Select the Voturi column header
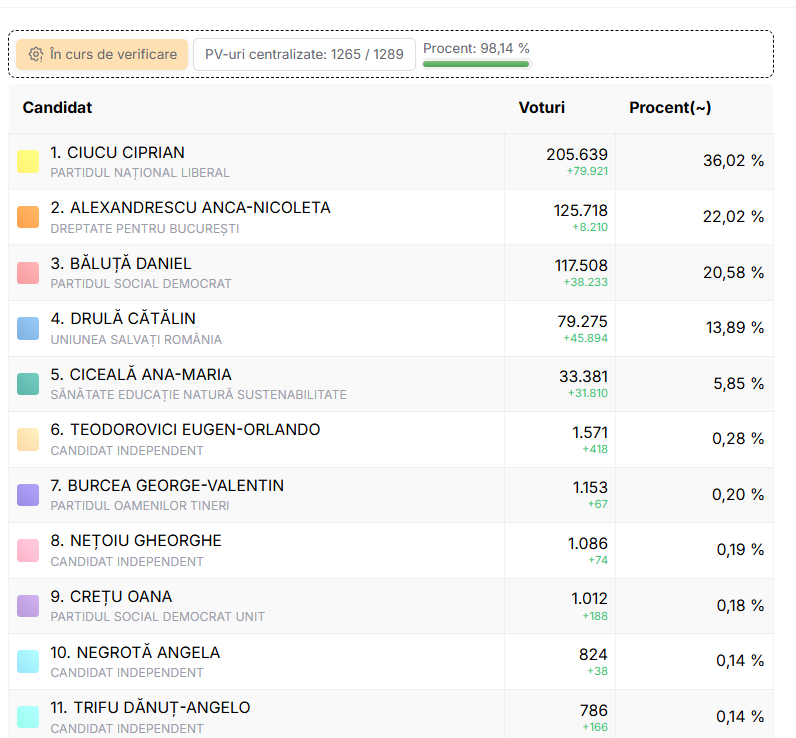The image size is (796, 738). pos(541,108)
